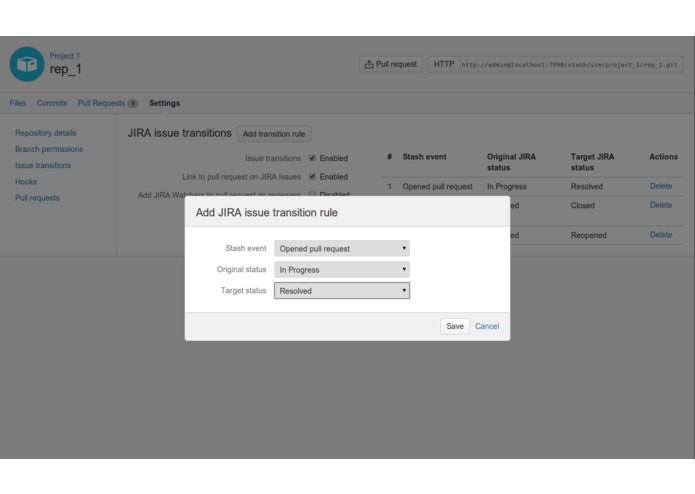Switch to the Files tab

coord(18,103)
